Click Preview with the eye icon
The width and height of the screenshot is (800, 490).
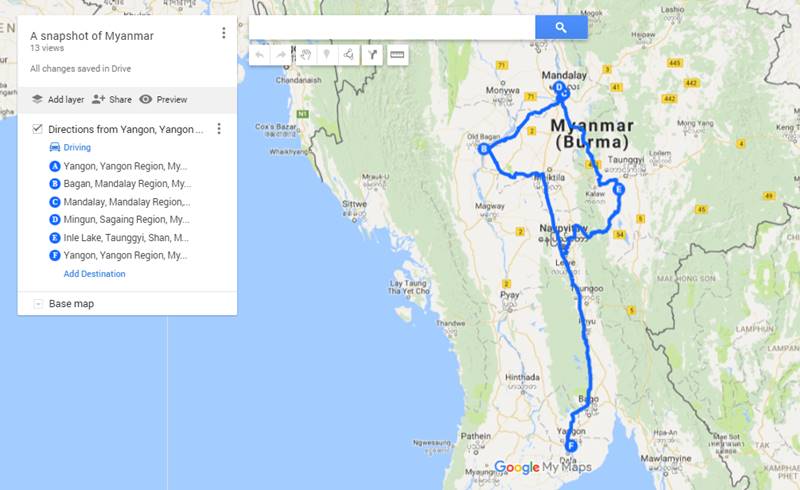163,100
